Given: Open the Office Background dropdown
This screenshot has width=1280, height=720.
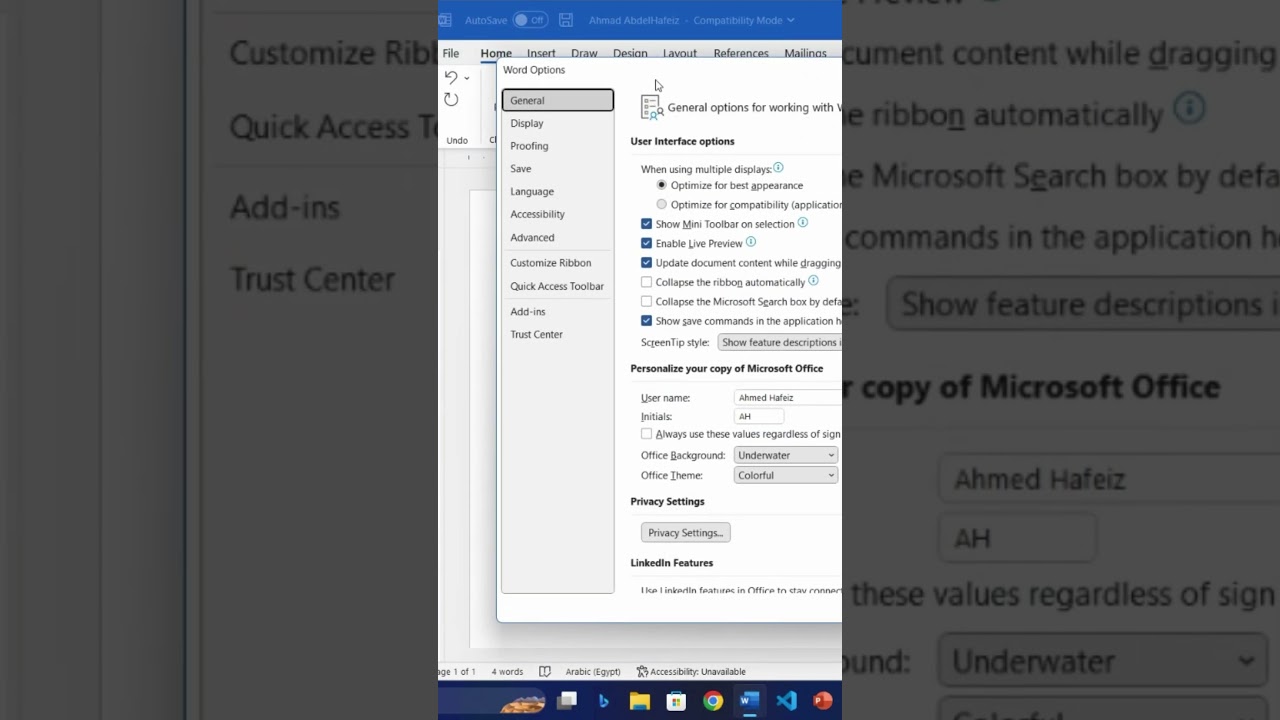Looking at the screenshot, I should click(x=786, y=455).
